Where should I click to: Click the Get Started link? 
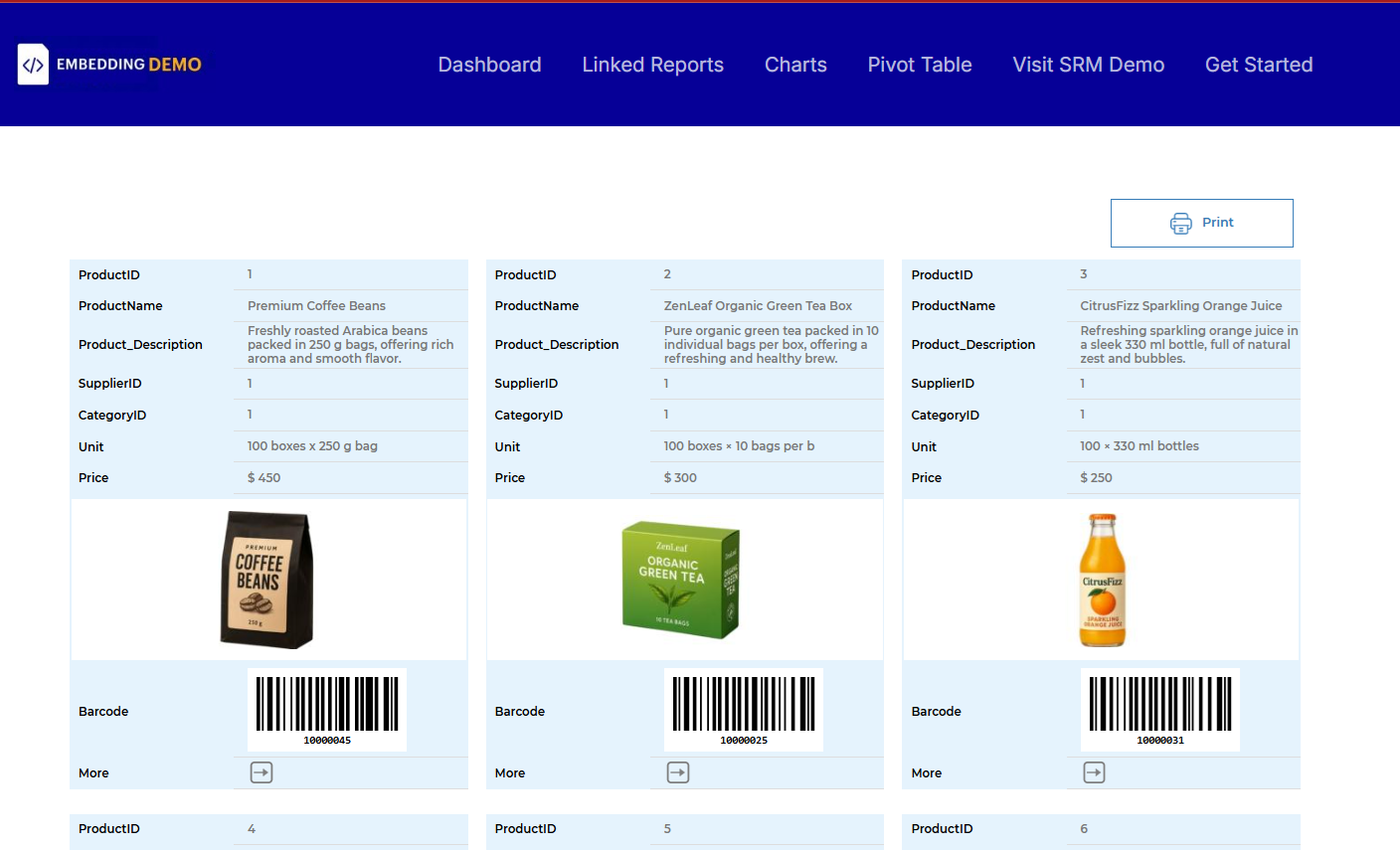[x=1259, y=64]
